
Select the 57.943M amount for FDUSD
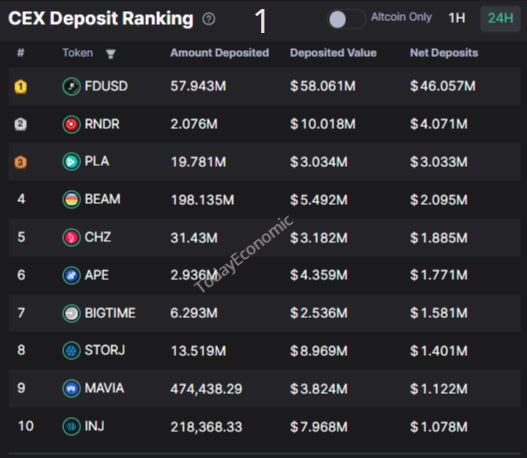click(198, 86)
